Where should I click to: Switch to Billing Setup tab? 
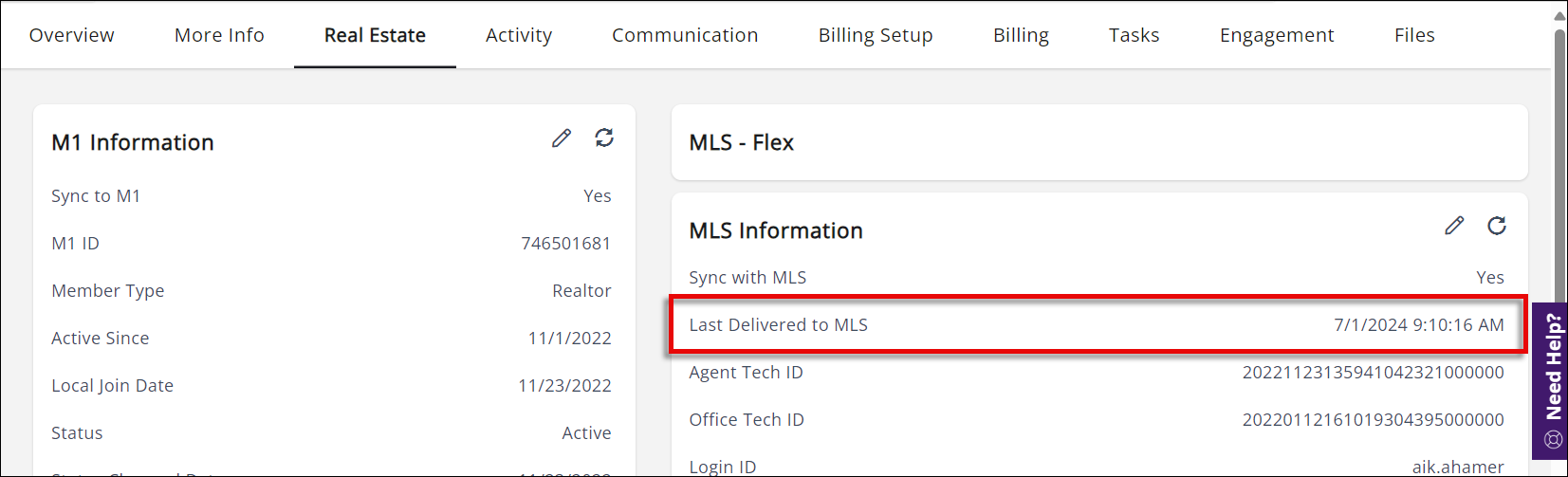tap(876, 35)
